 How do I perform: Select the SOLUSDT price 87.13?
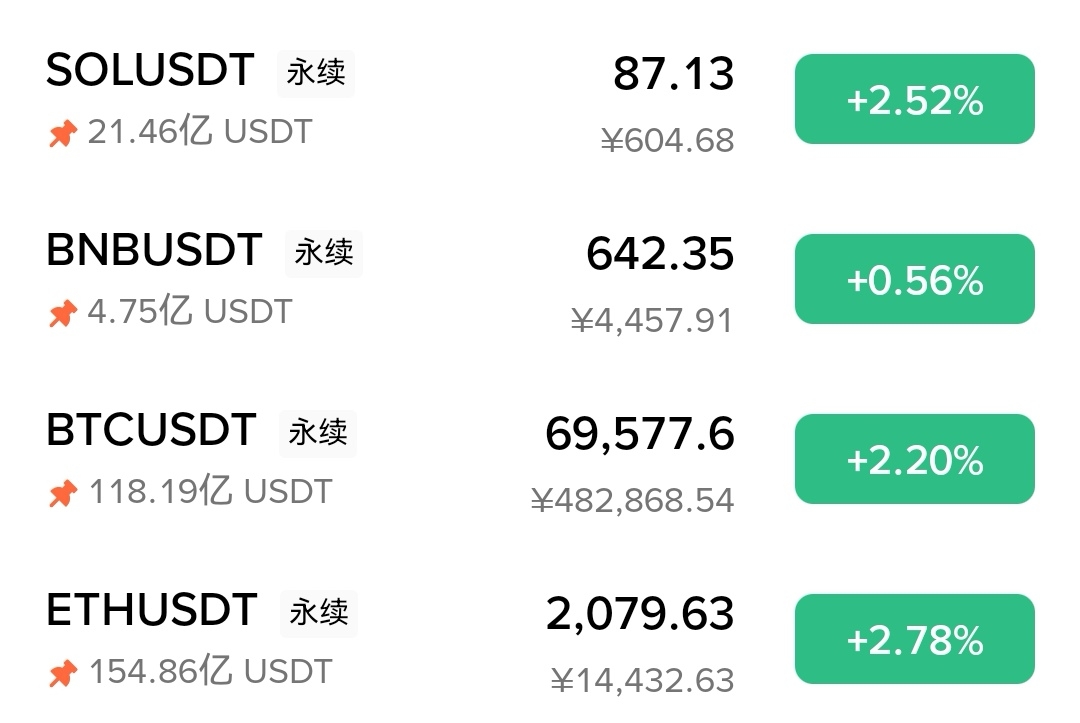[x=673, y=74]
